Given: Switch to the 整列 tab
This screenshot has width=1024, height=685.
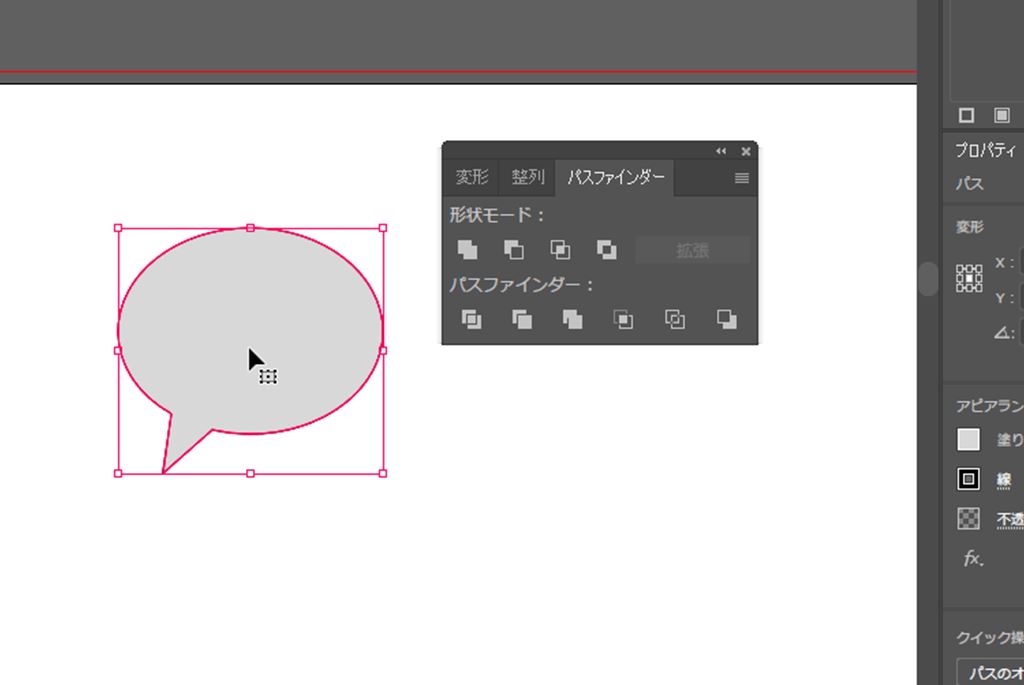Looking at the screenshot, I should (x=528, y=178).
